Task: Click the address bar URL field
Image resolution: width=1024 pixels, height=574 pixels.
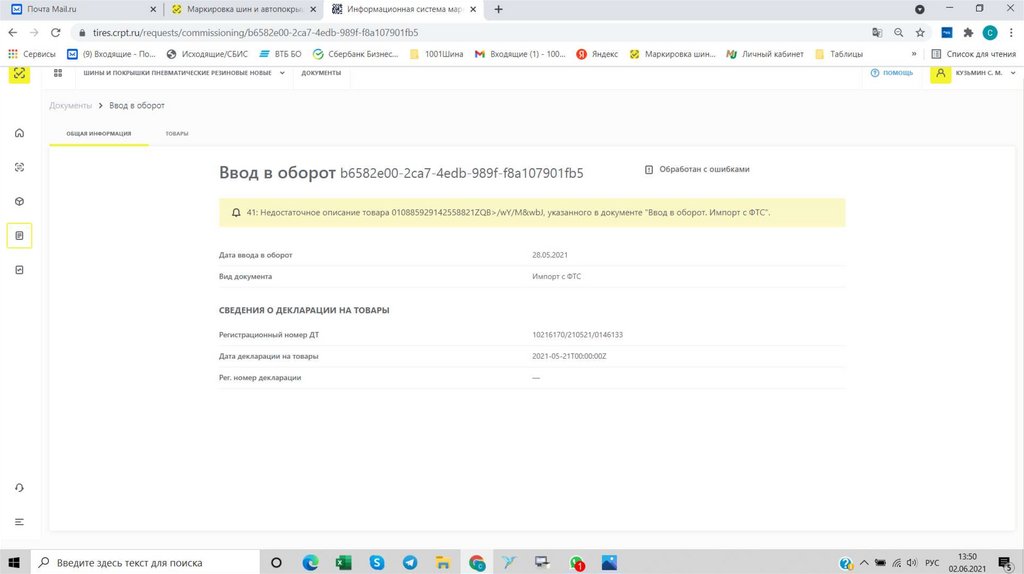Action: 470,33
